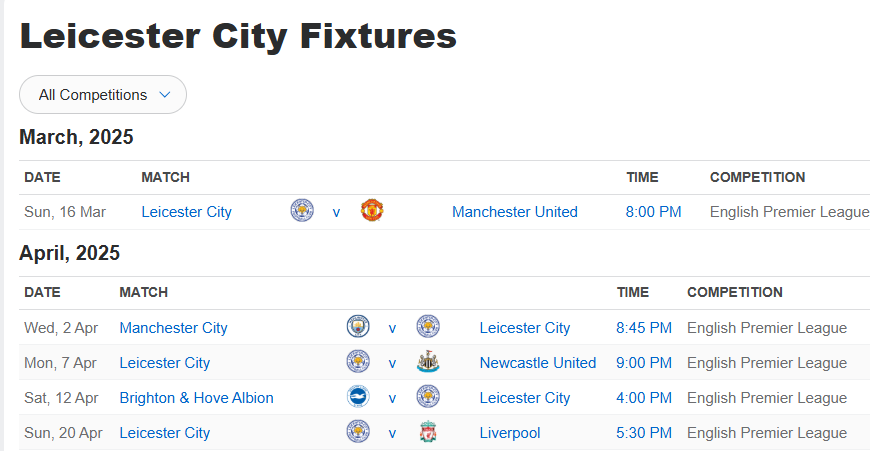Open Liverpool team link
The image size is (870, 451).
coord(509,433)
